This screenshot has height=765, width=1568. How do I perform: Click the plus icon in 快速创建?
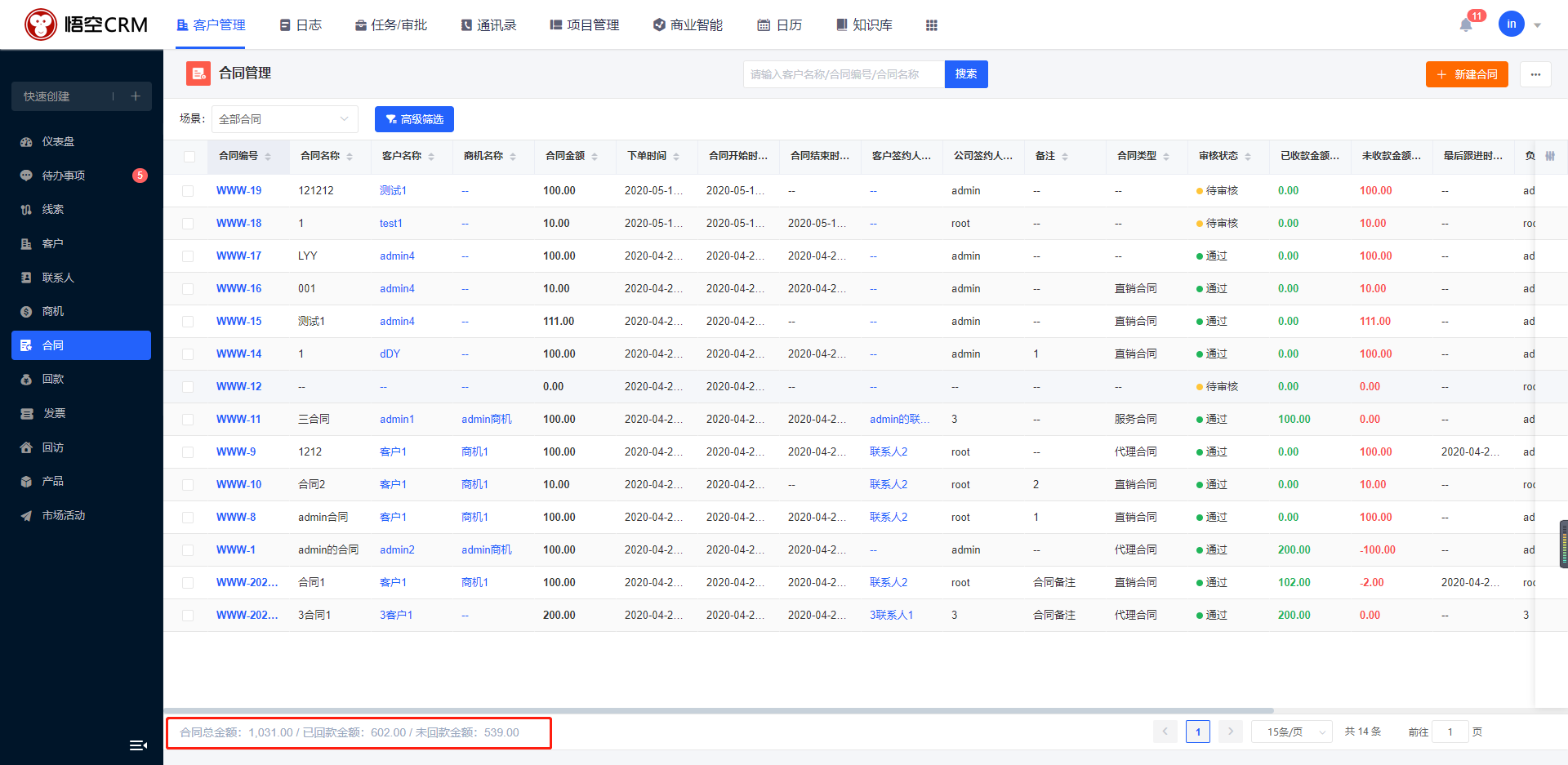pos(136,96)
